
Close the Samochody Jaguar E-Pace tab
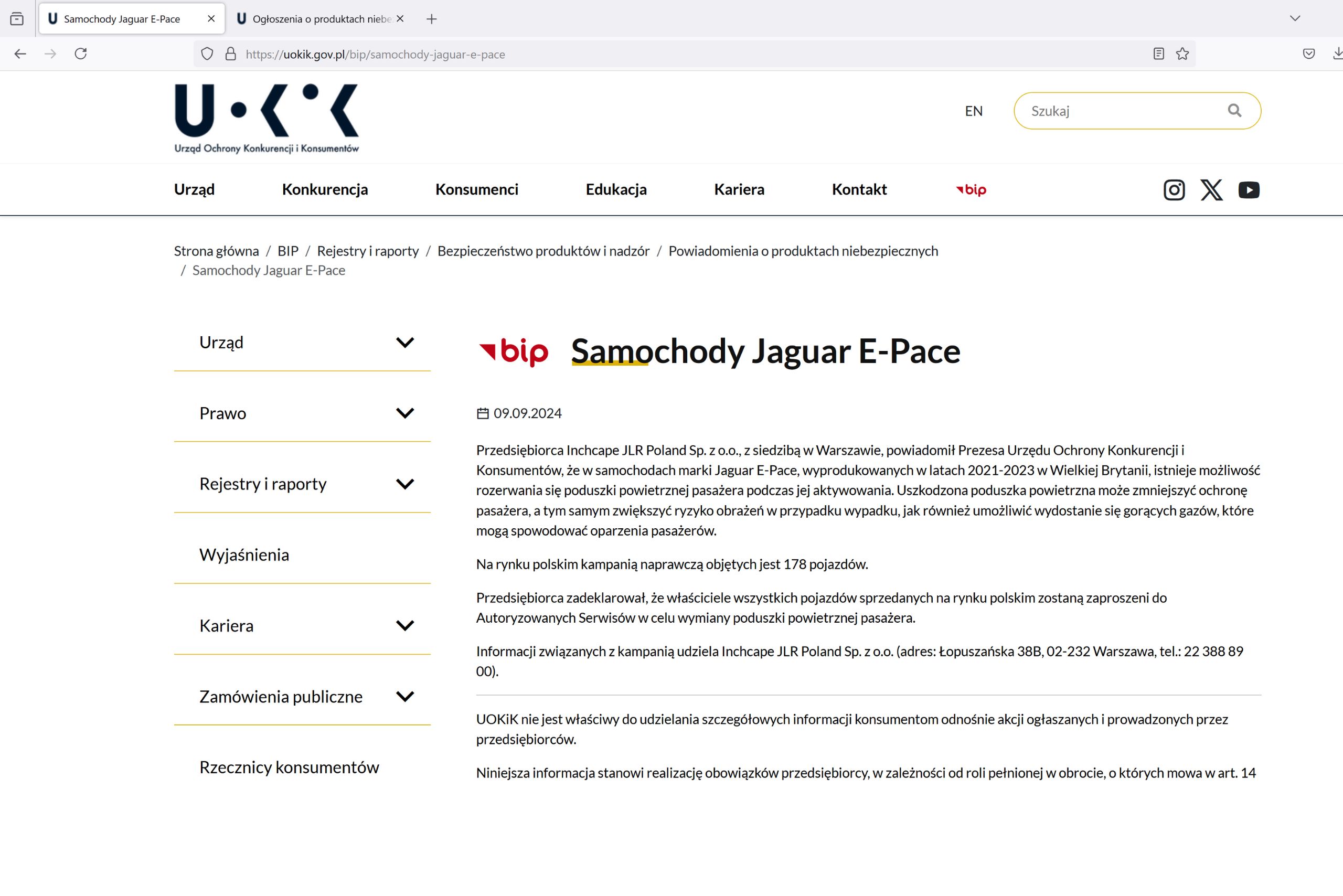coord(211,19)
